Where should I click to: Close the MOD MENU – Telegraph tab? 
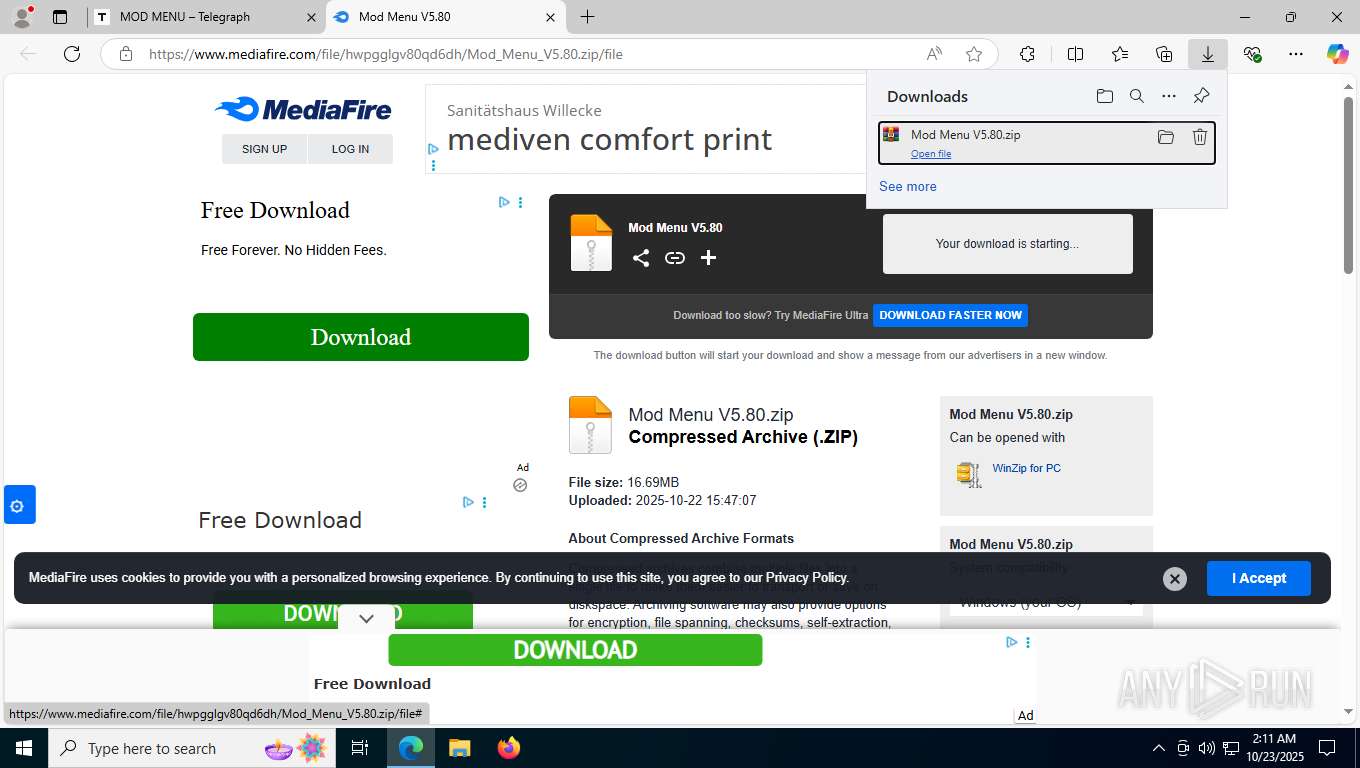point(311,17)
